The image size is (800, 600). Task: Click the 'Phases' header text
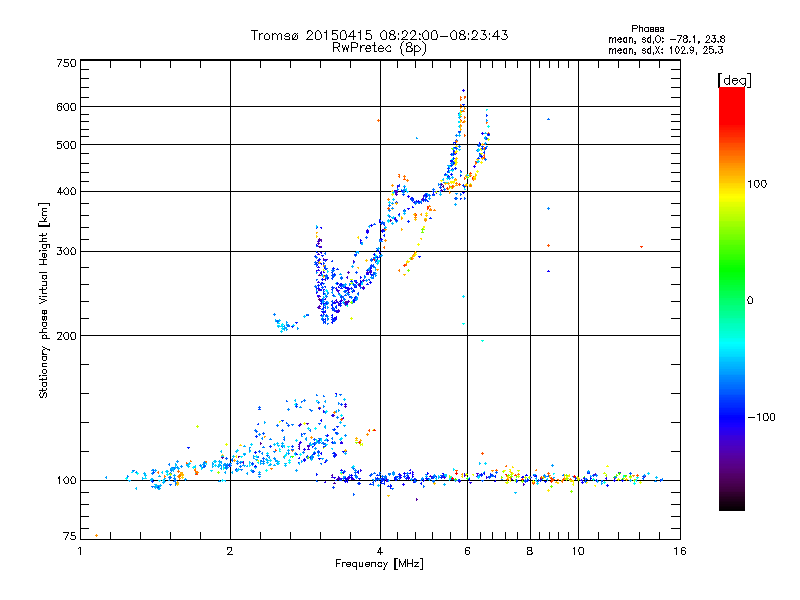(x=647, y=29)
